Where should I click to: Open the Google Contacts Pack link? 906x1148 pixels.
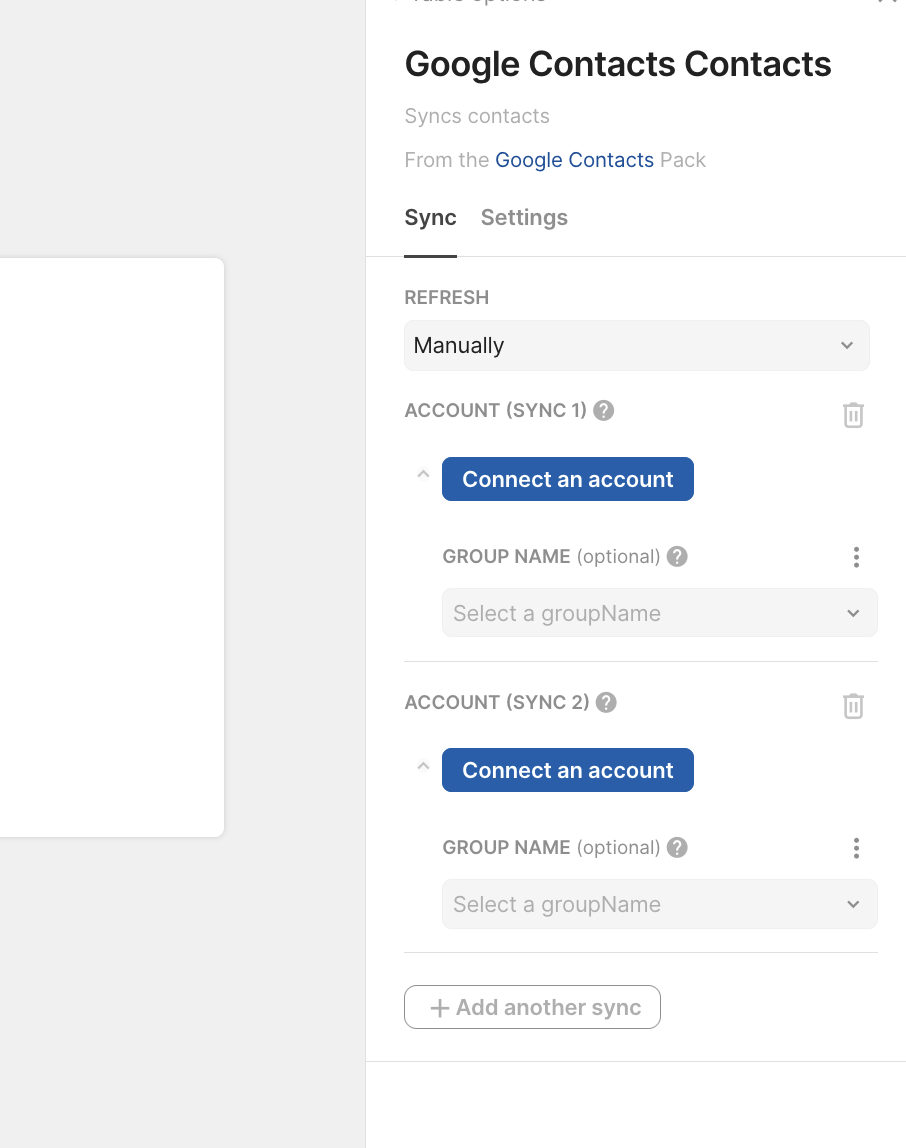(x=574, y=160)
